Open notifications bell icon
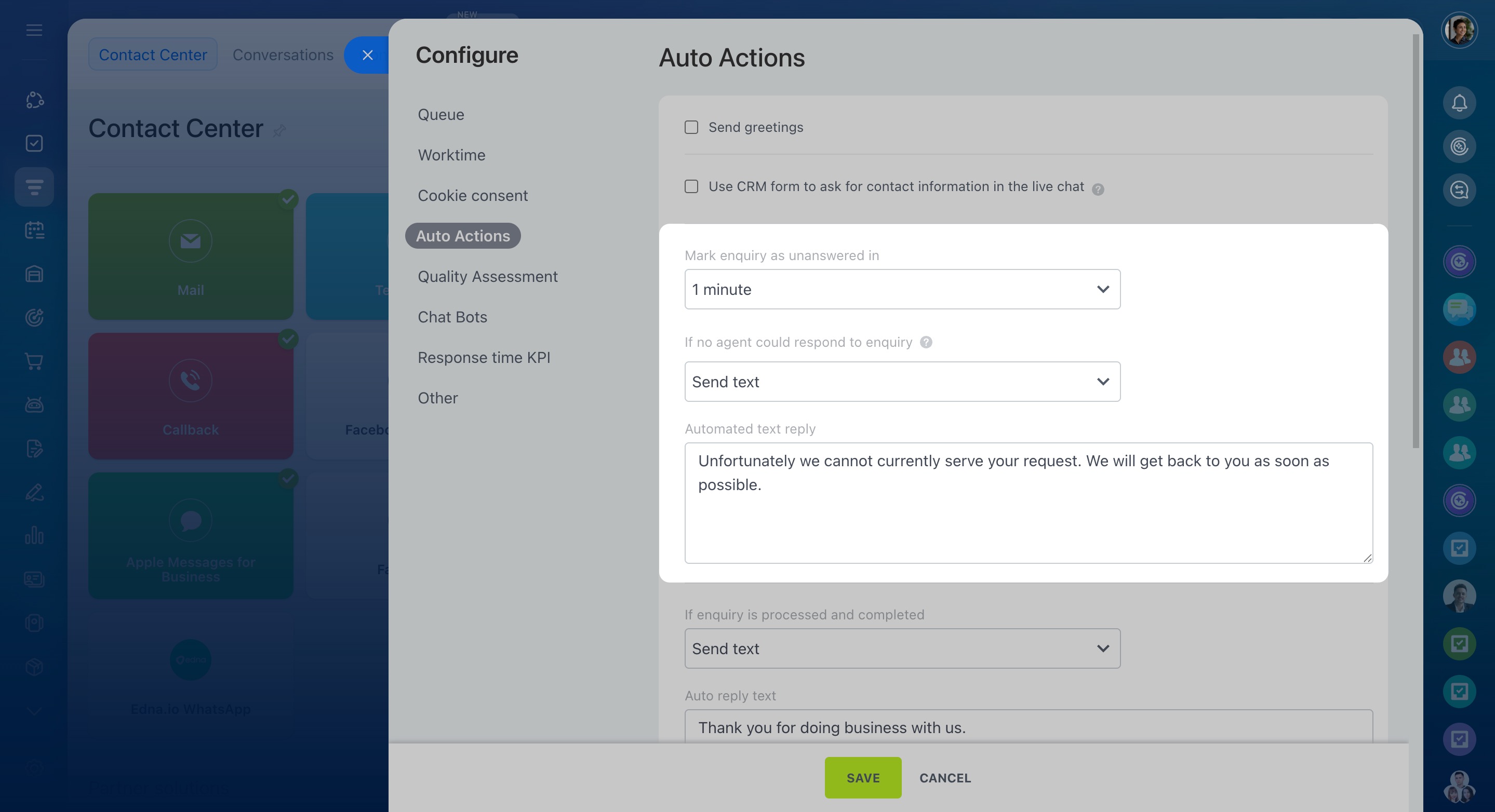The height and width of the screenshot is (812, 1495). tap(1459, 103)
